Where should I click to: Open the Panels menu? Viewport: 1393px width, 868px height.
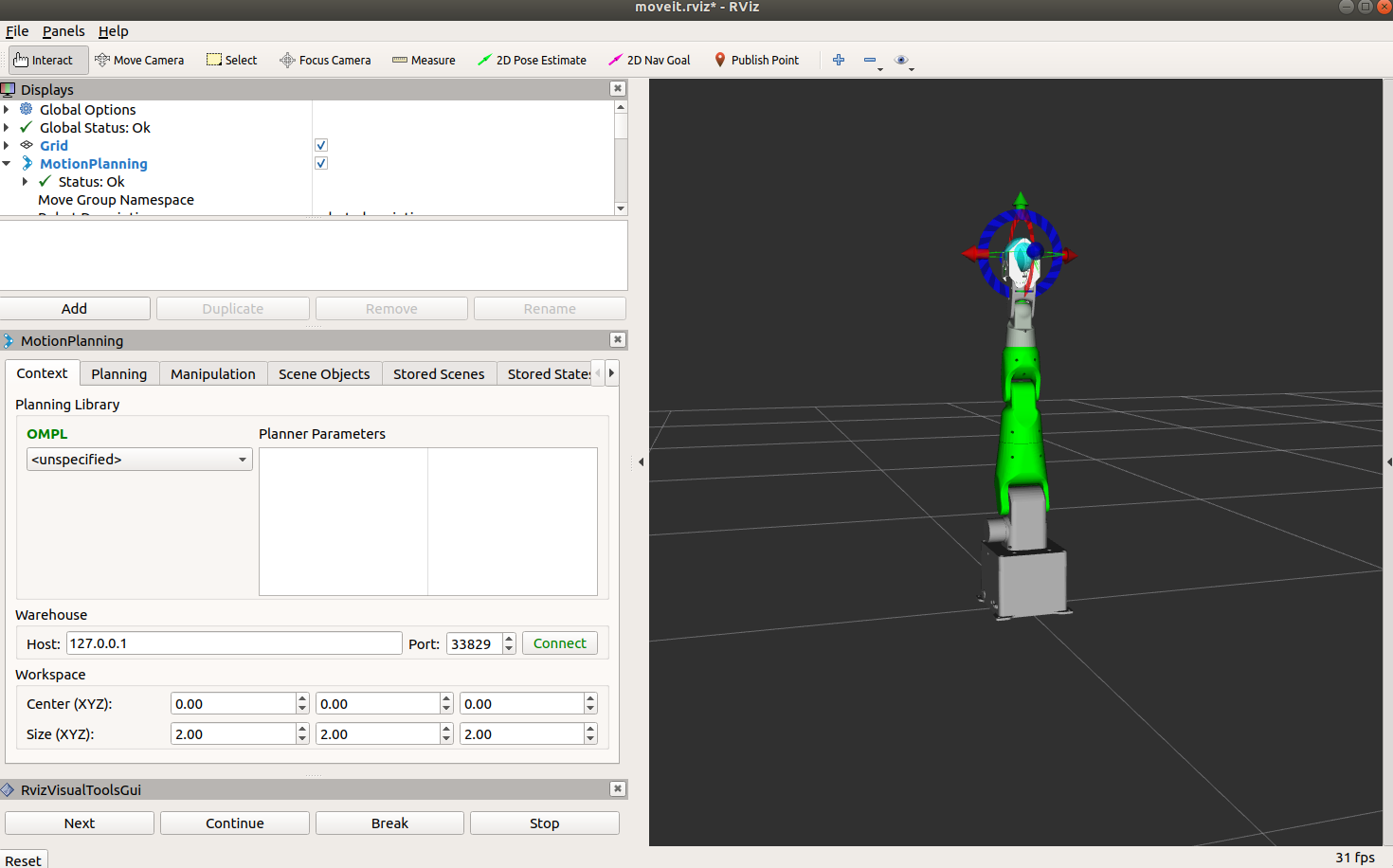[63, 31]
